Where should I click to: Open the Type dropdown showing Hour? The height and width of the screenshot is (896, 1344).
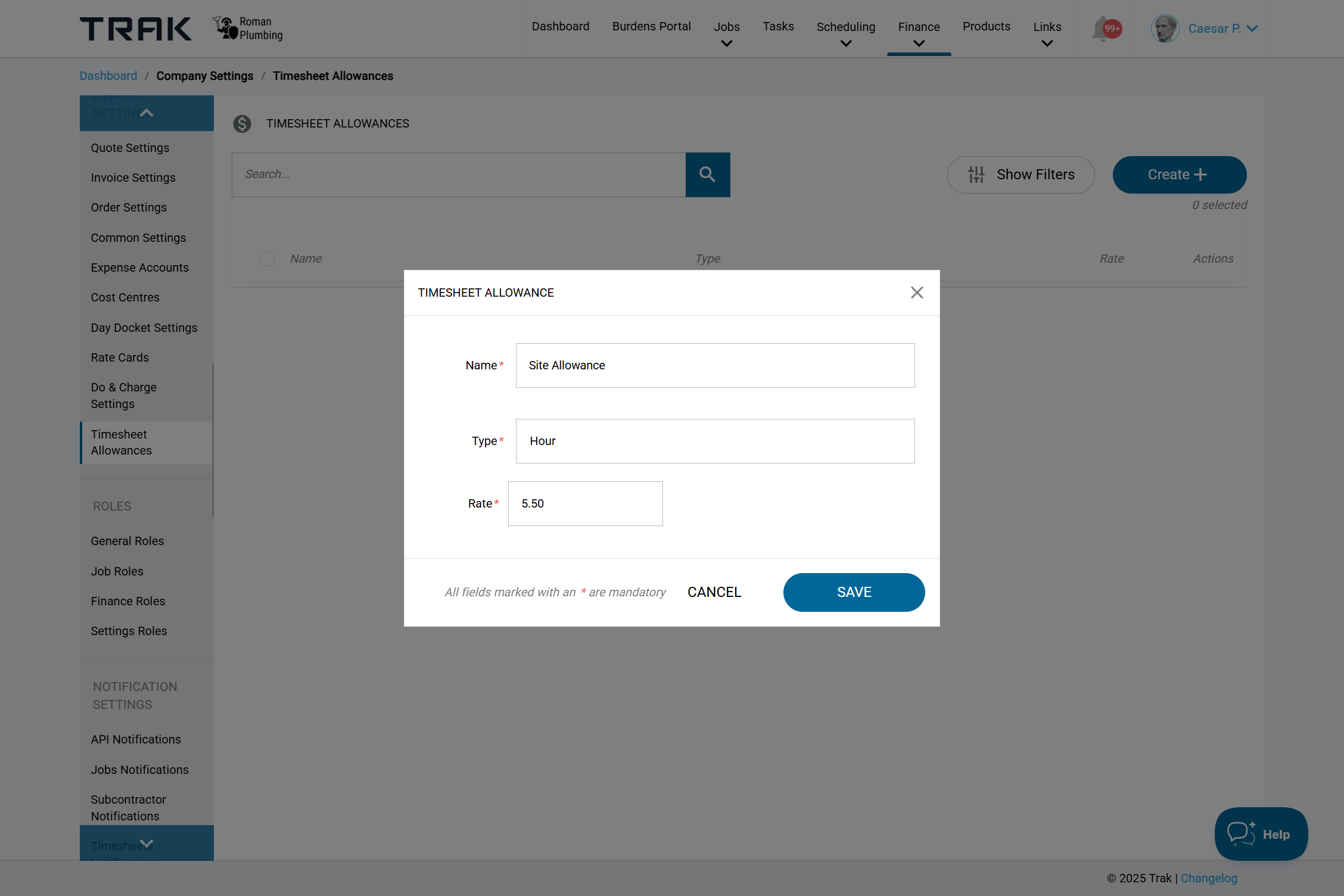click(714, 441)
